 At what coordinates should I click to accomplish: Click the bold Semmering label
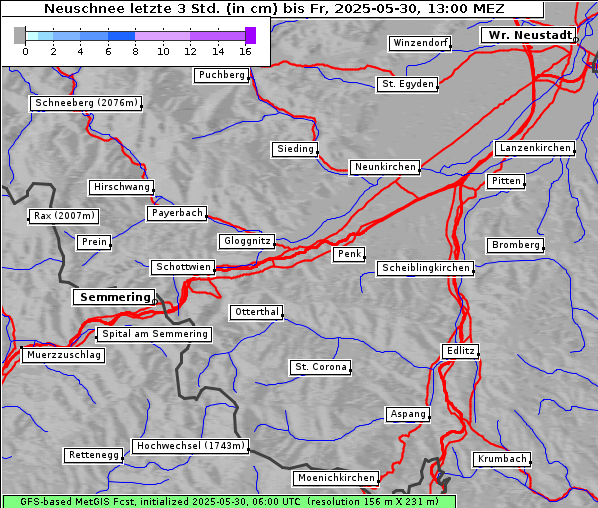tap(114, 297)
